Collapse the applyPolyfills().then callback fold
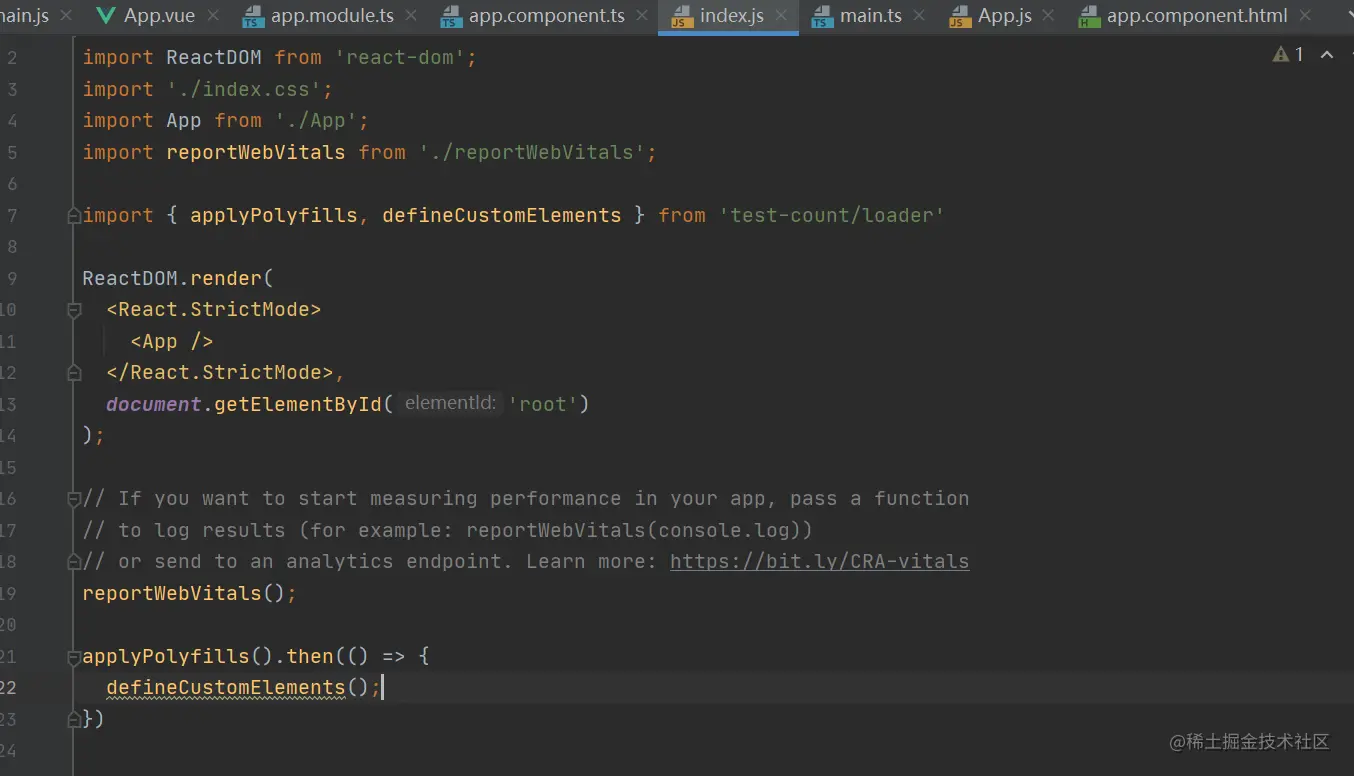The image size is (1354, 776). [73, 657]
